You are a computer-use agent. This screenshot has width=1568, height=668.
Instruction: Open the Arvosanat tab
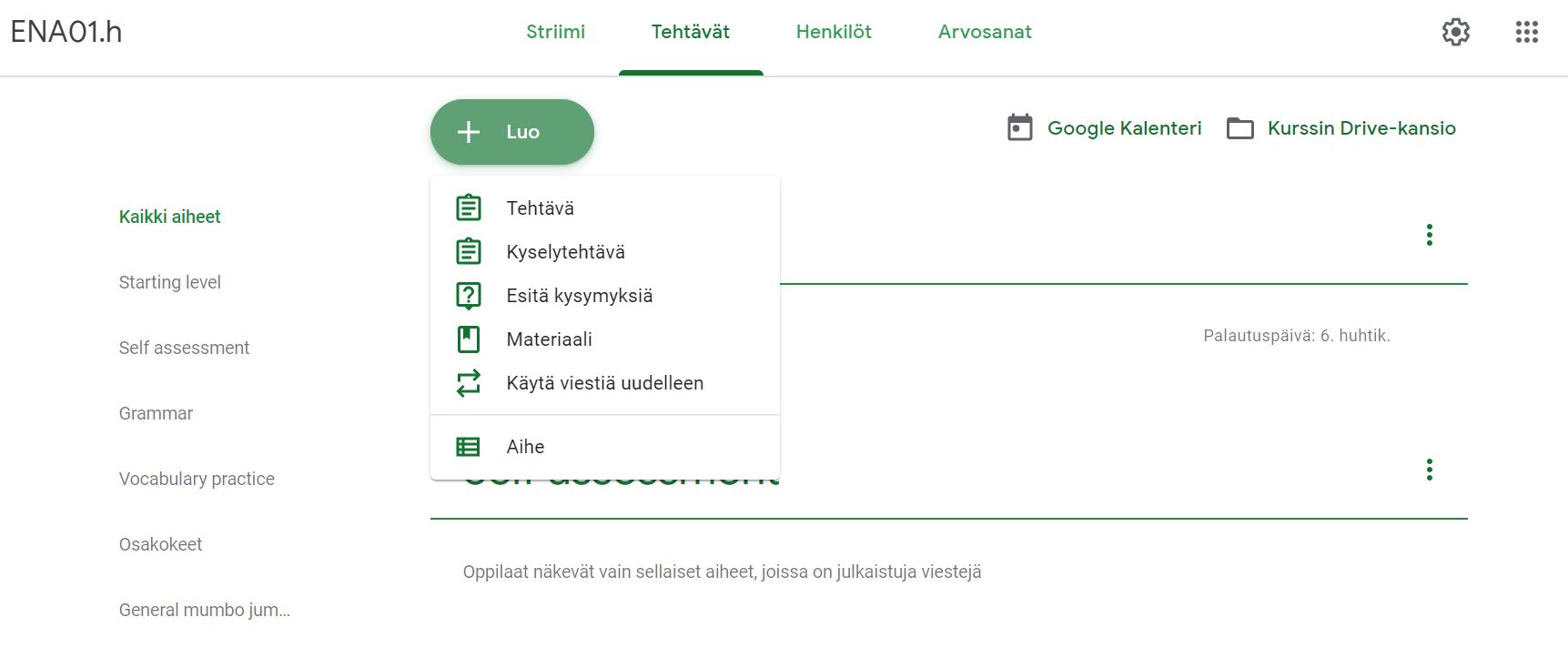pos(985,32)
